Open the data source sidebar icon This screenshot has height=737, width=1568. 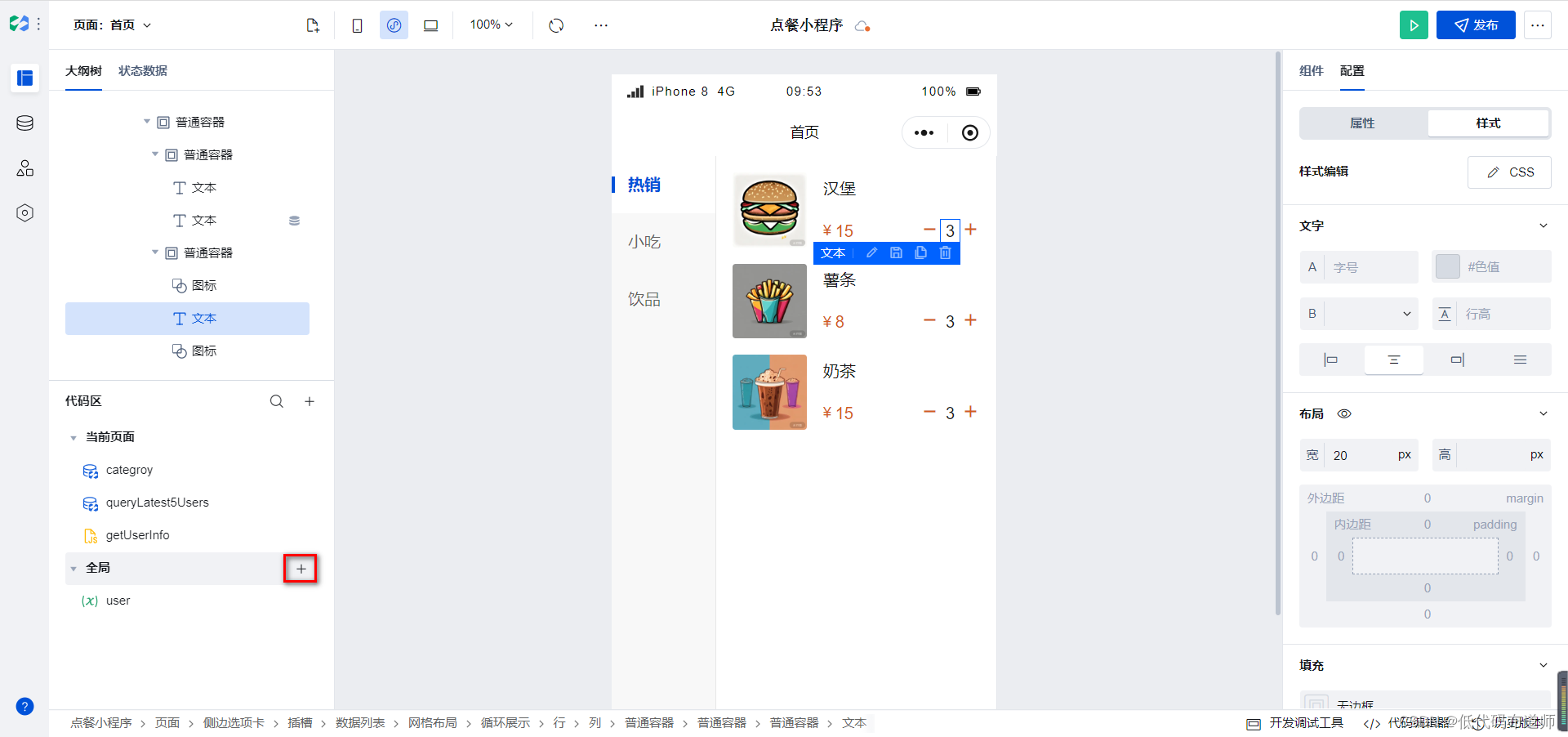tap(24, 123)
